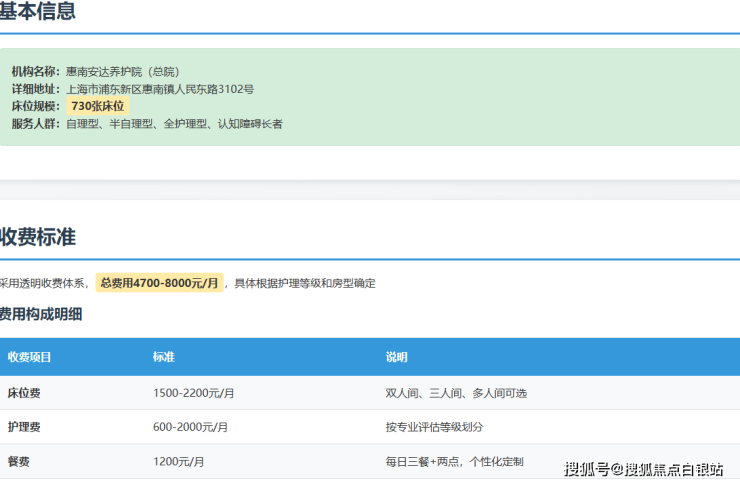740x485 pixels.
Task: Click the 收费标准 section heading
Action: pyautogui.click(x=37, y=238)
